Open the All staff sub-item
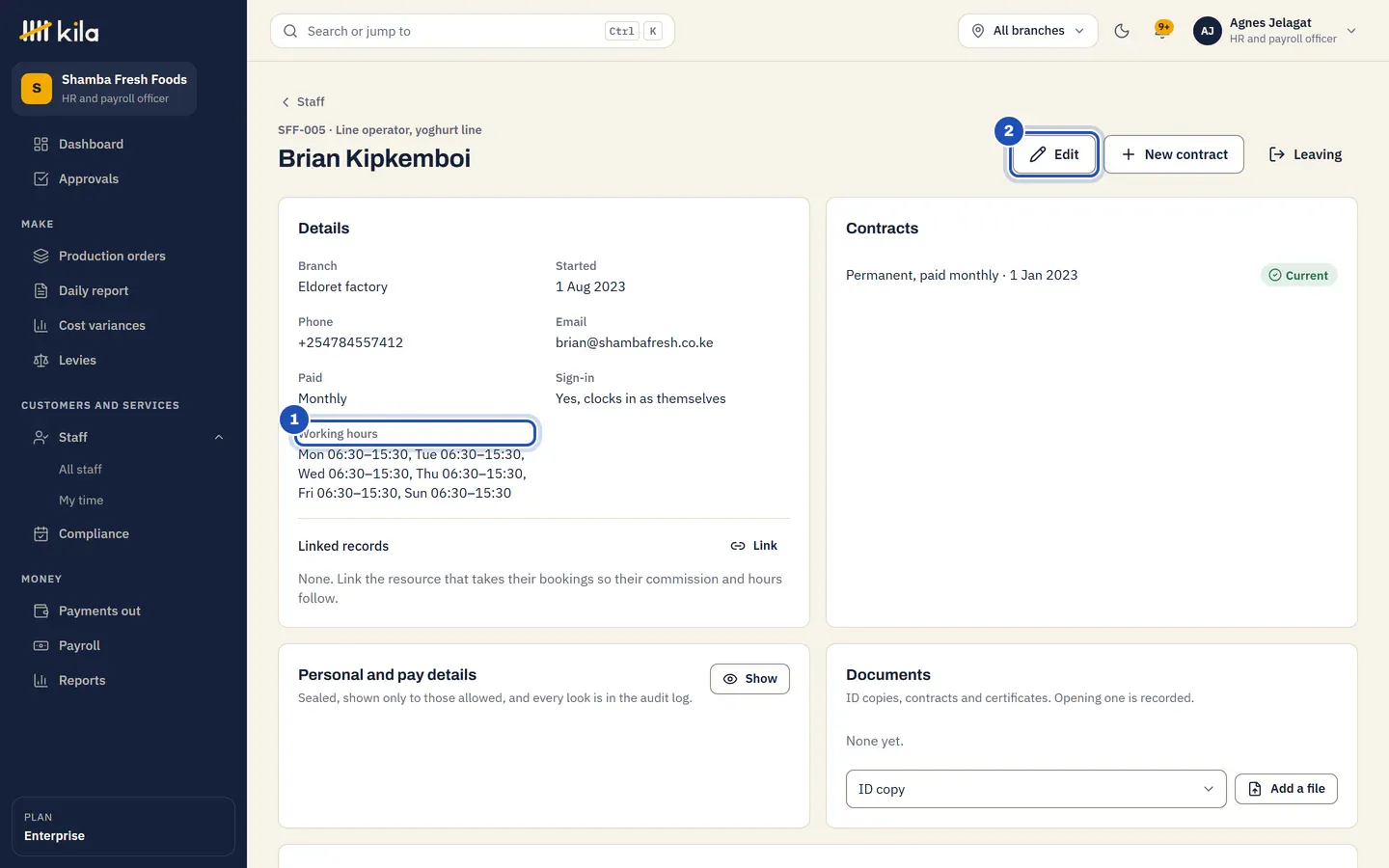This screenshot has height=868, width=1389. [80, 470]
